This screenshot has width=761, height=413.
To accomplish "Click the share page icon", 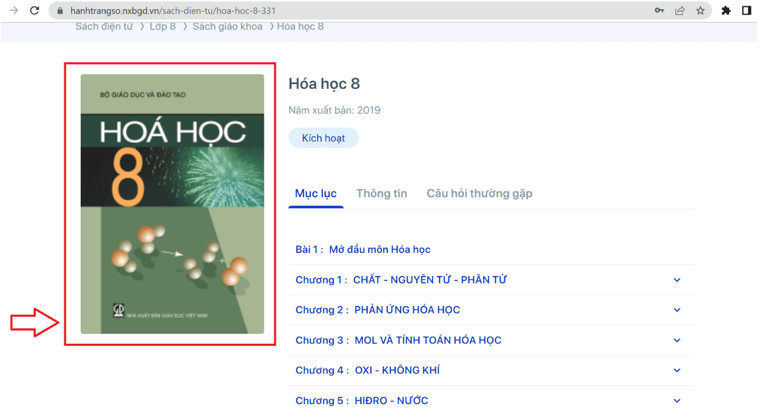I will click(680, 11).
